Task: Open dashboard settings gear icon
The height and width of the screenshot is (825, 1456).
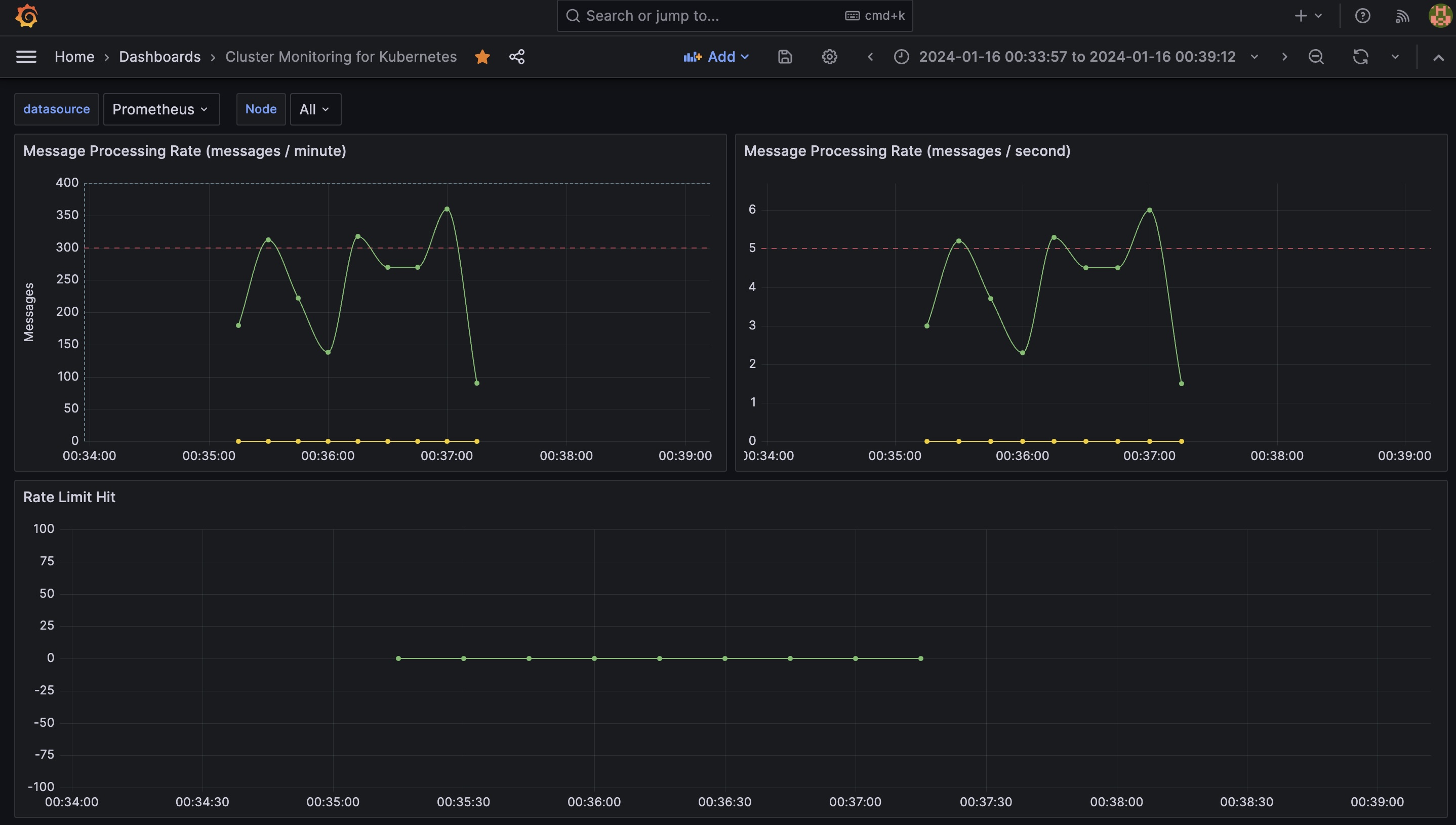Action: (829, 57)
